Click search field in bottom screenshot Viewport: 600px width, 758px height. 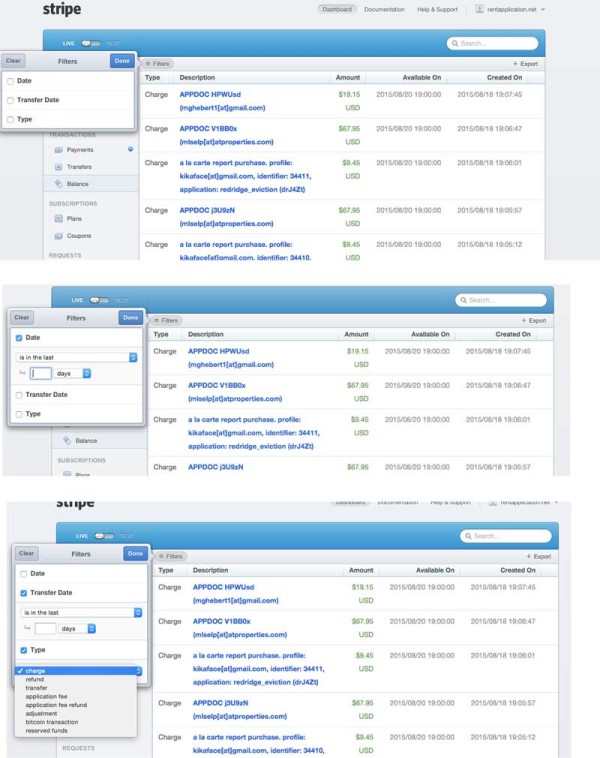pyautogui.click(x=506, y=536)
